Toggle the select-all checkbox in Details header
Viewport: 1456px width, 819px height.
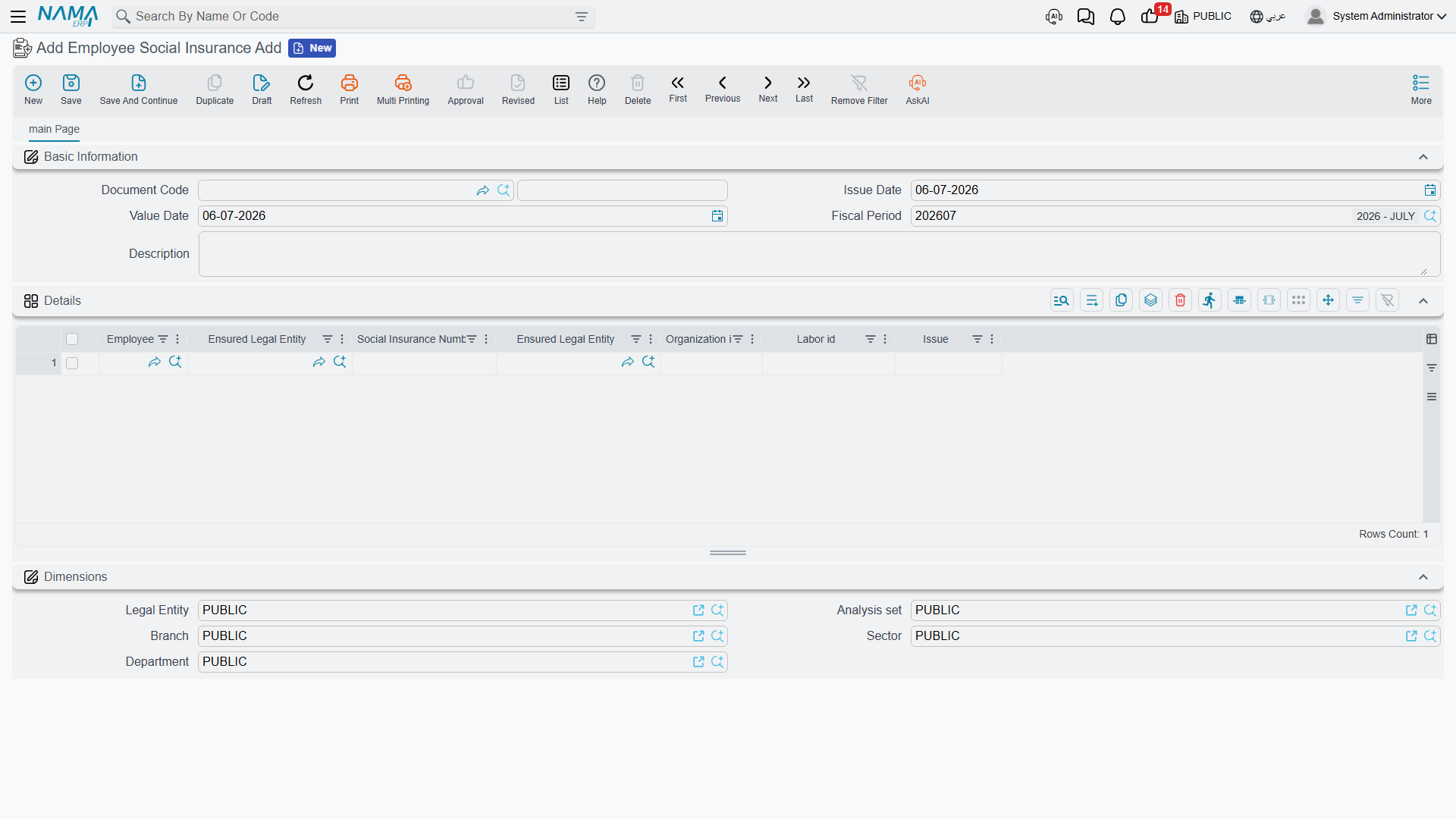(x=72, y=339)
